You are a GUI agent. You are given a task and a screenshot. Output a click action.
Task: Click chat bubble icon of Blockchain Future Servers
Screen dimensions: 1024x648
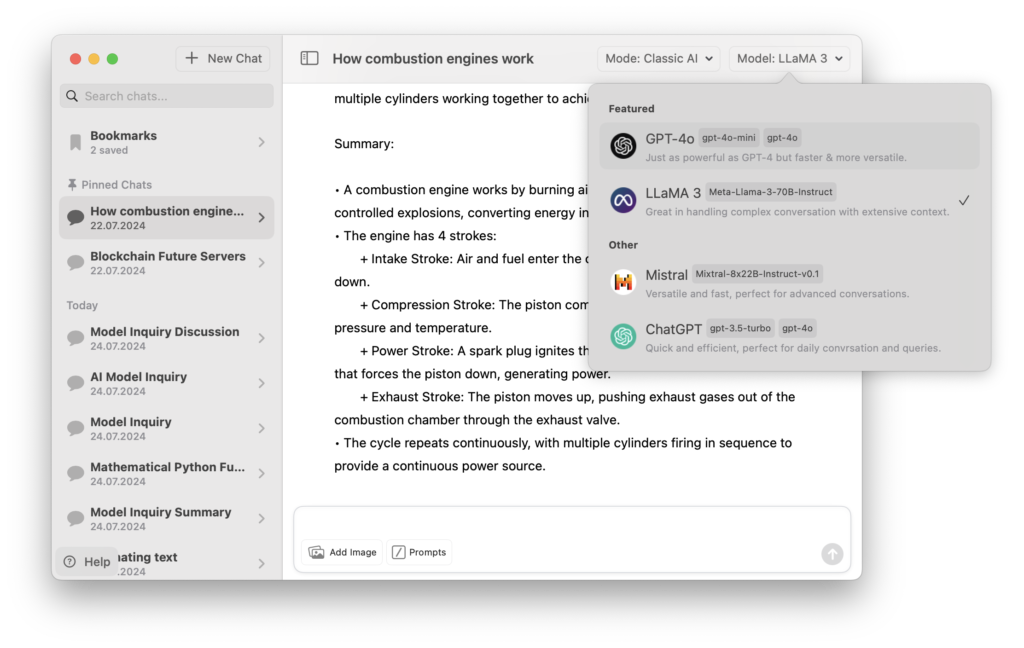pos(75,263)
